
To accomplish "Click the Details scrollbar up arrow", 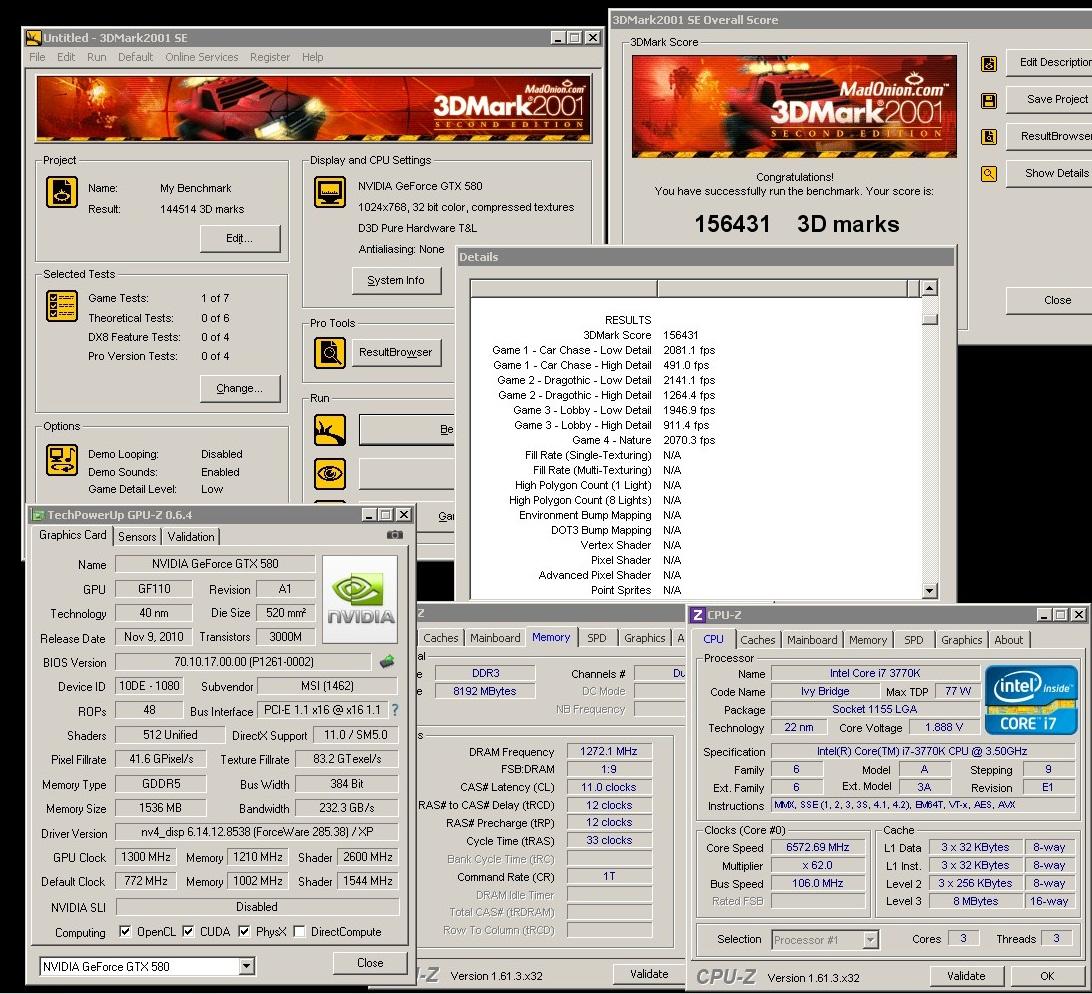I will 929,288.
